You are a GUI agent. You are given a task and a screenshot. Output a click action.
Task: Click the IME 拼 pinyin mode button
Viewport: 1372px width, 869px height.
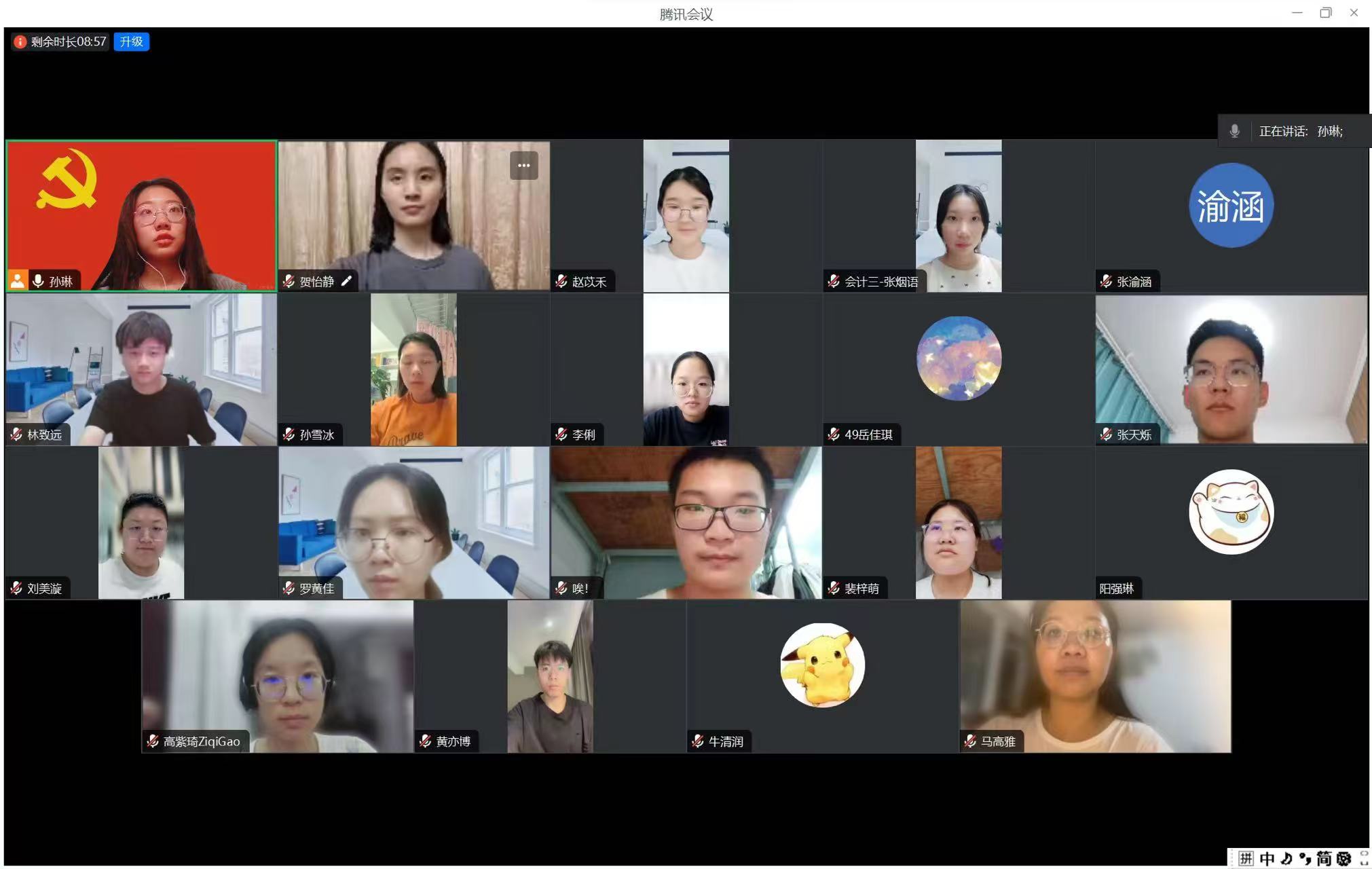pos(1246,859)
